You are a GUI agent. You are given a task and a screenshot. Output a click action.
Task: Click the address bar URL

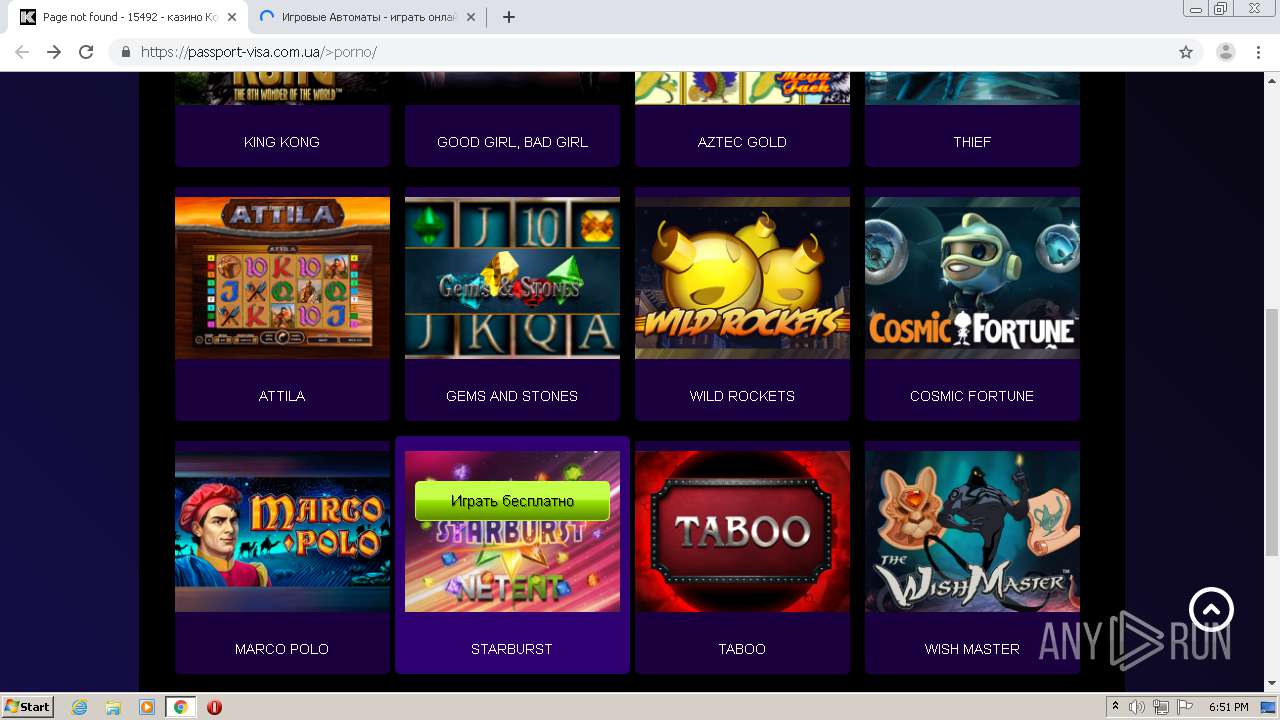259,52
